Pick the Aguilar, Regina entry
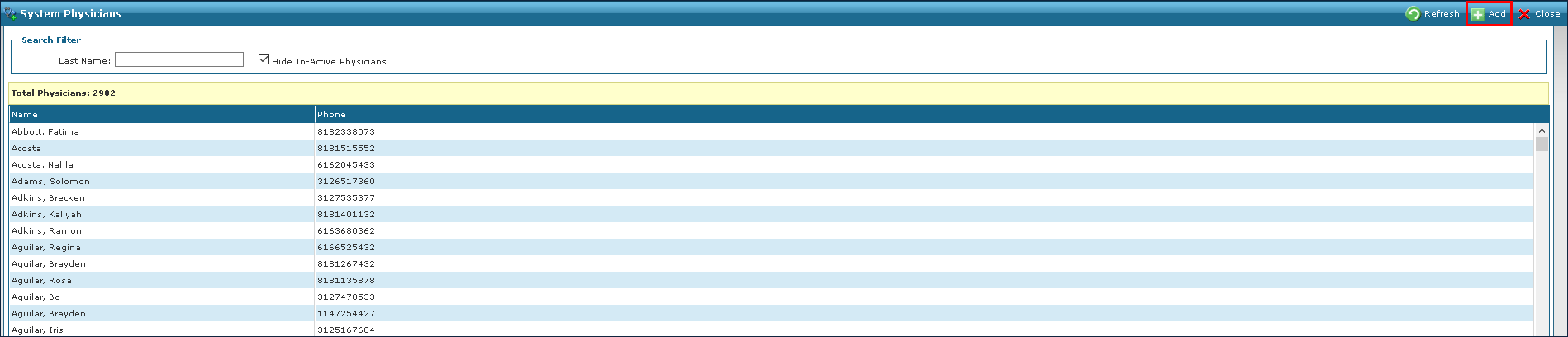The image size is (1568, 337). point(46,248)
